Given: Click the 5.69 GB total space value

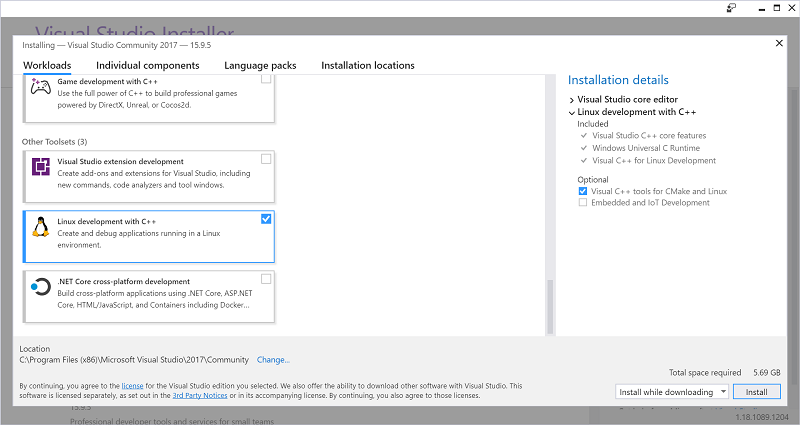Looking at the screenshot, I should (x=767, y=372).
